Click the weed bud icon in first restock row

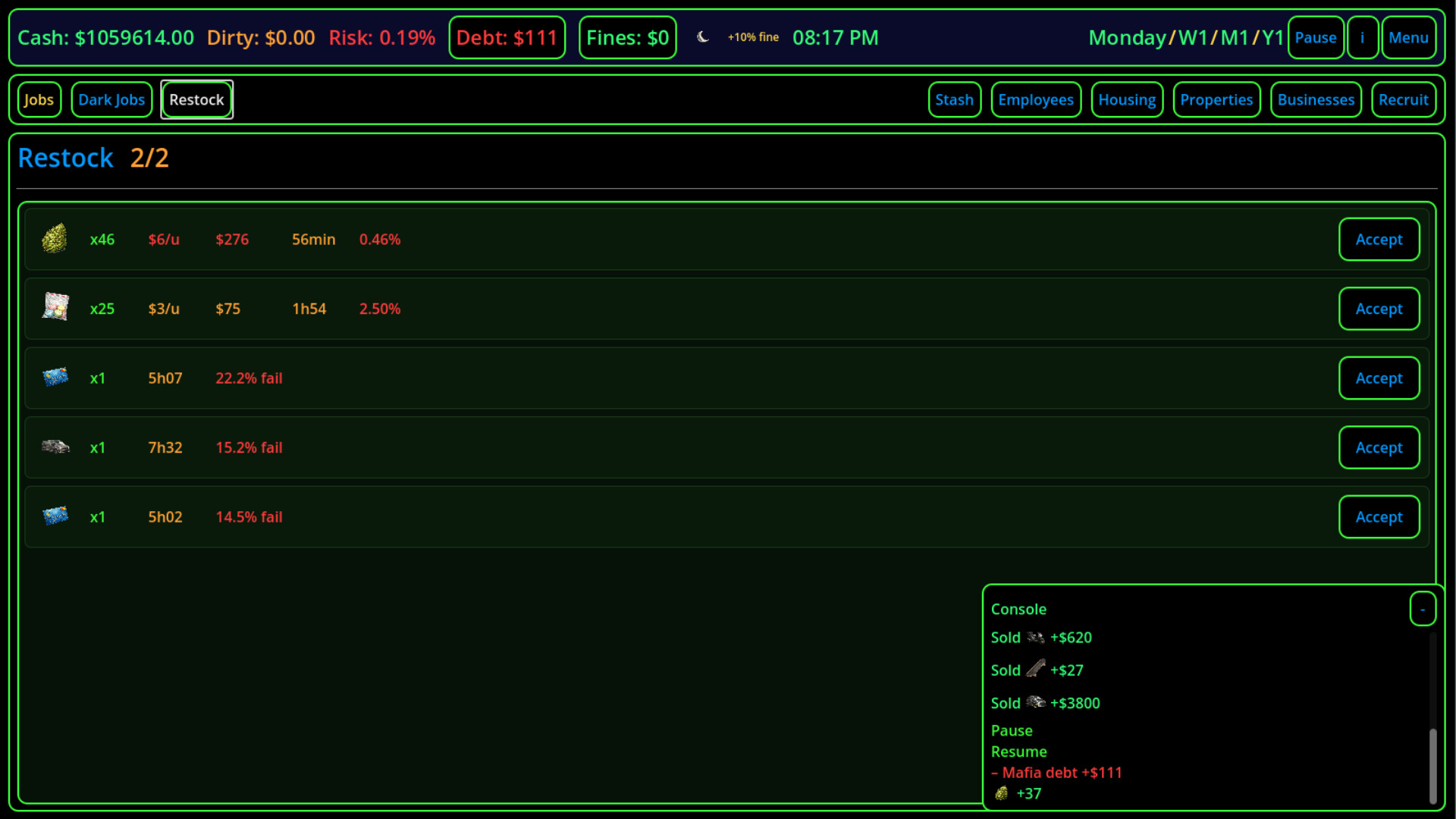pos(55,239)
